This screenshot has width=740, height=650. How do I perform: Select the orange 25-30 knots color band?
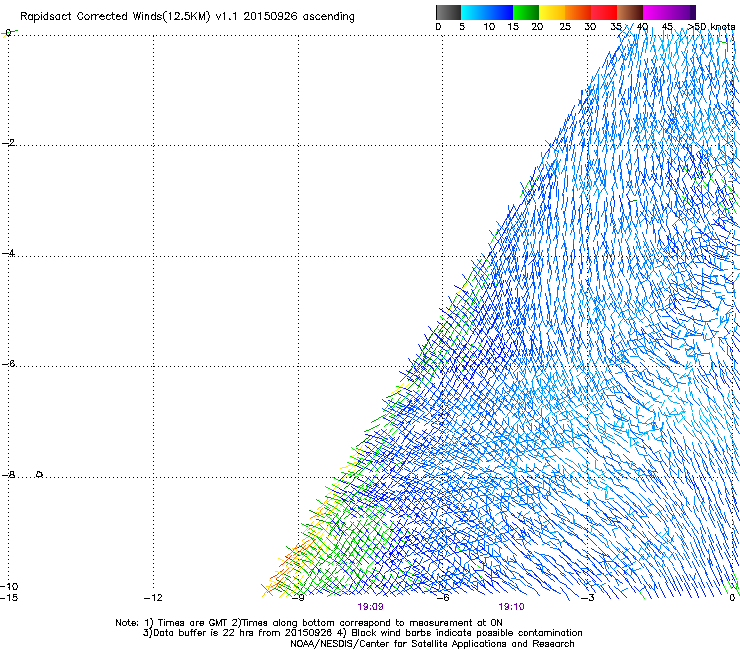(578, 12)
